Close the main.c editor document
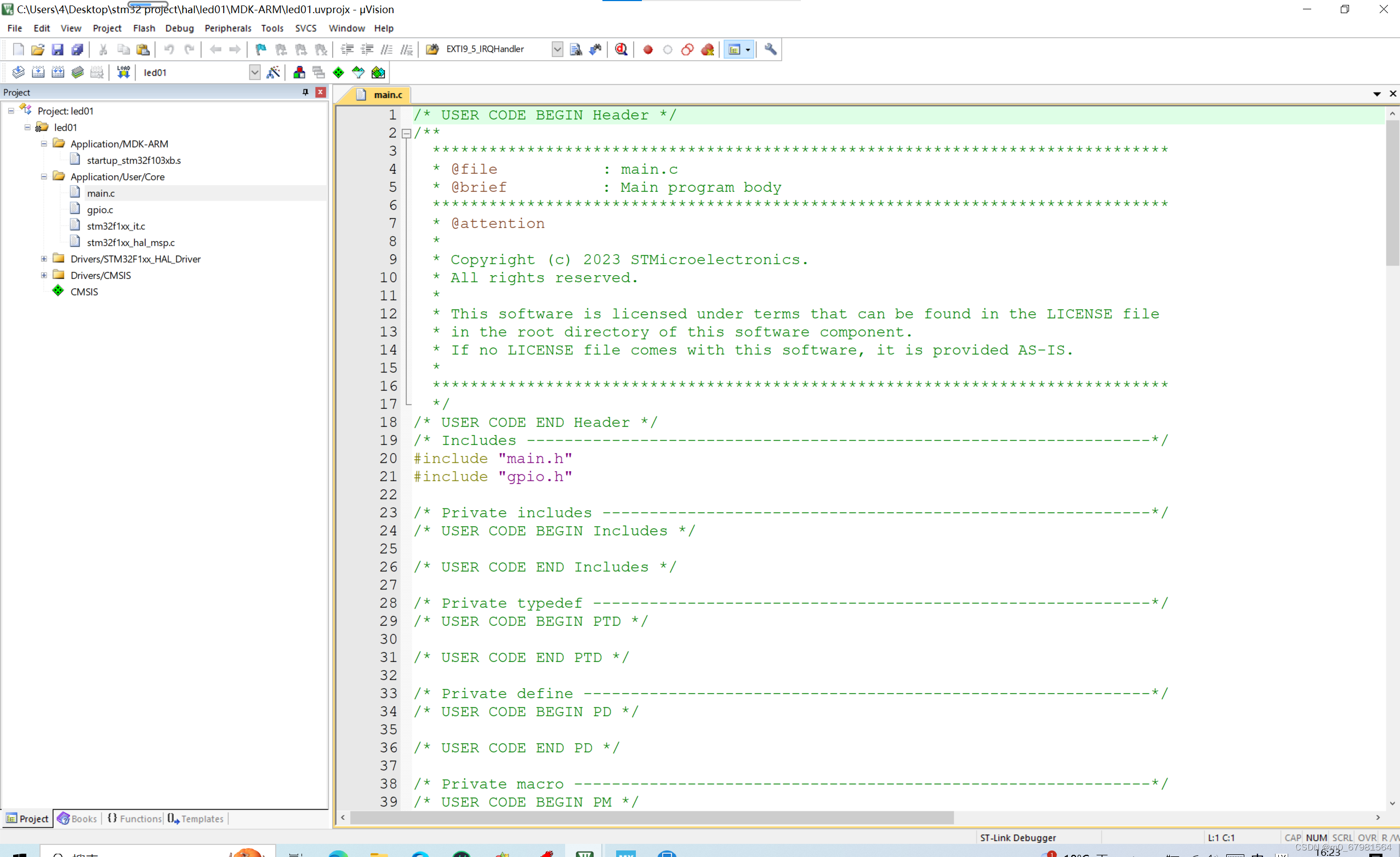 coord(1393,94)
